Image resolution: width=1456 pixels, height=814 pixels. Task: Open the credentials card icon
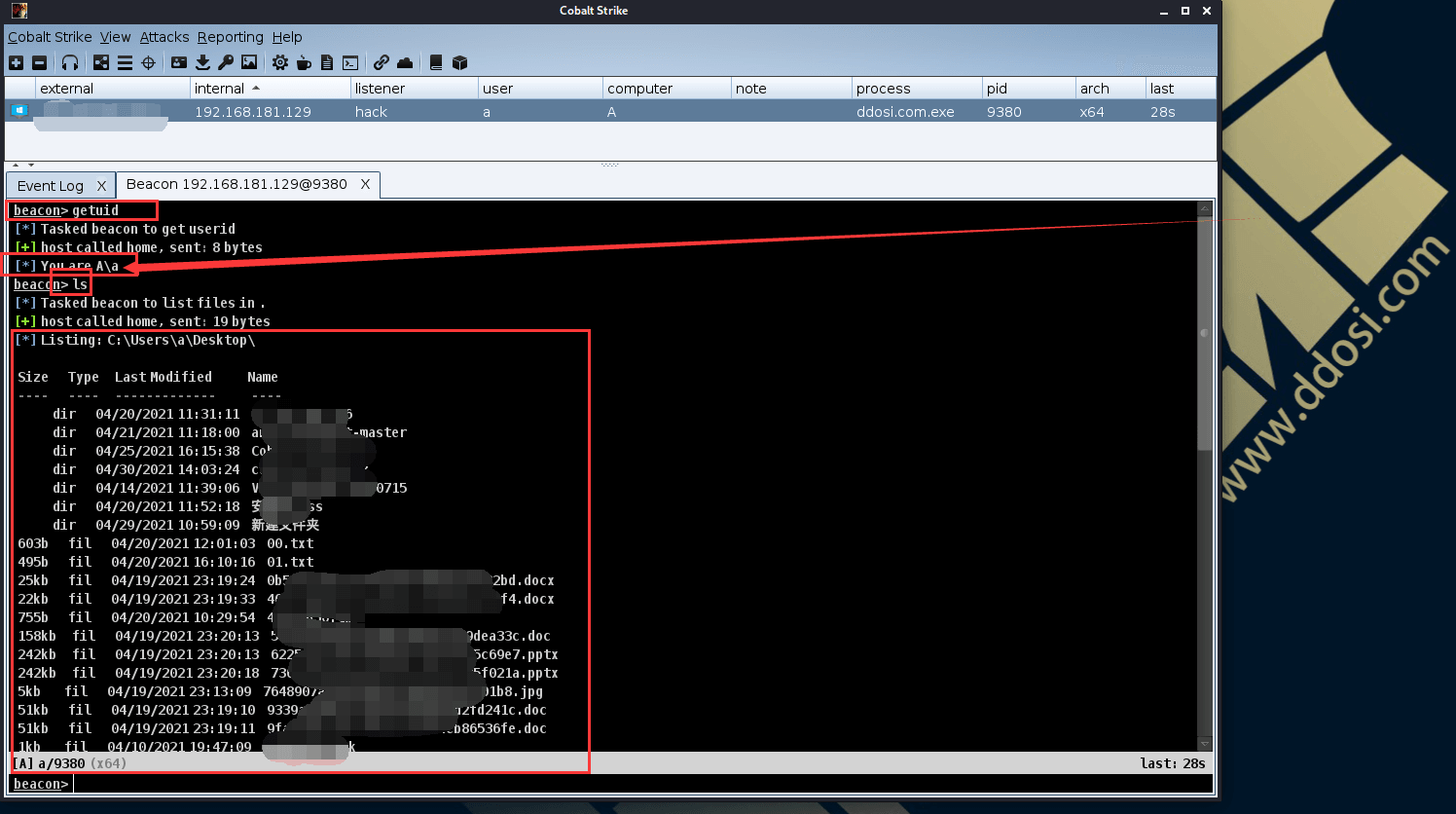point(179,62)
